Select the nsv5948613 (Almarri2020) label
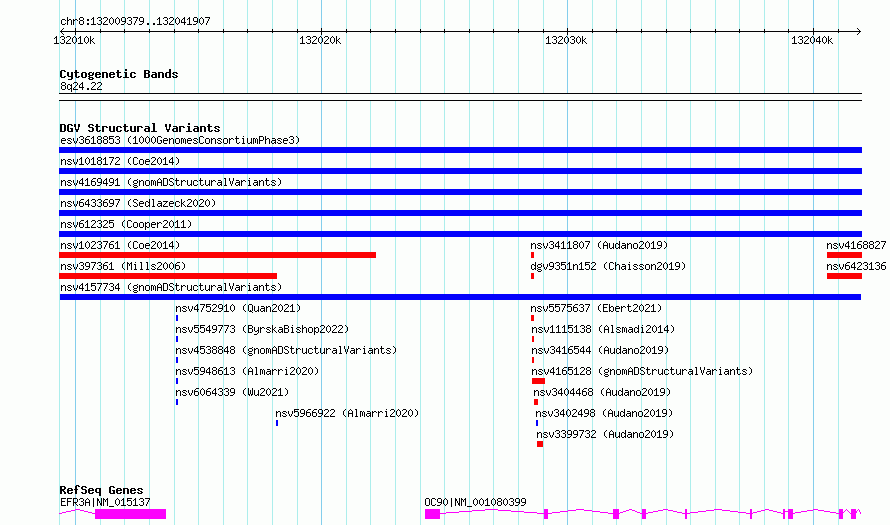 (247, 371)
